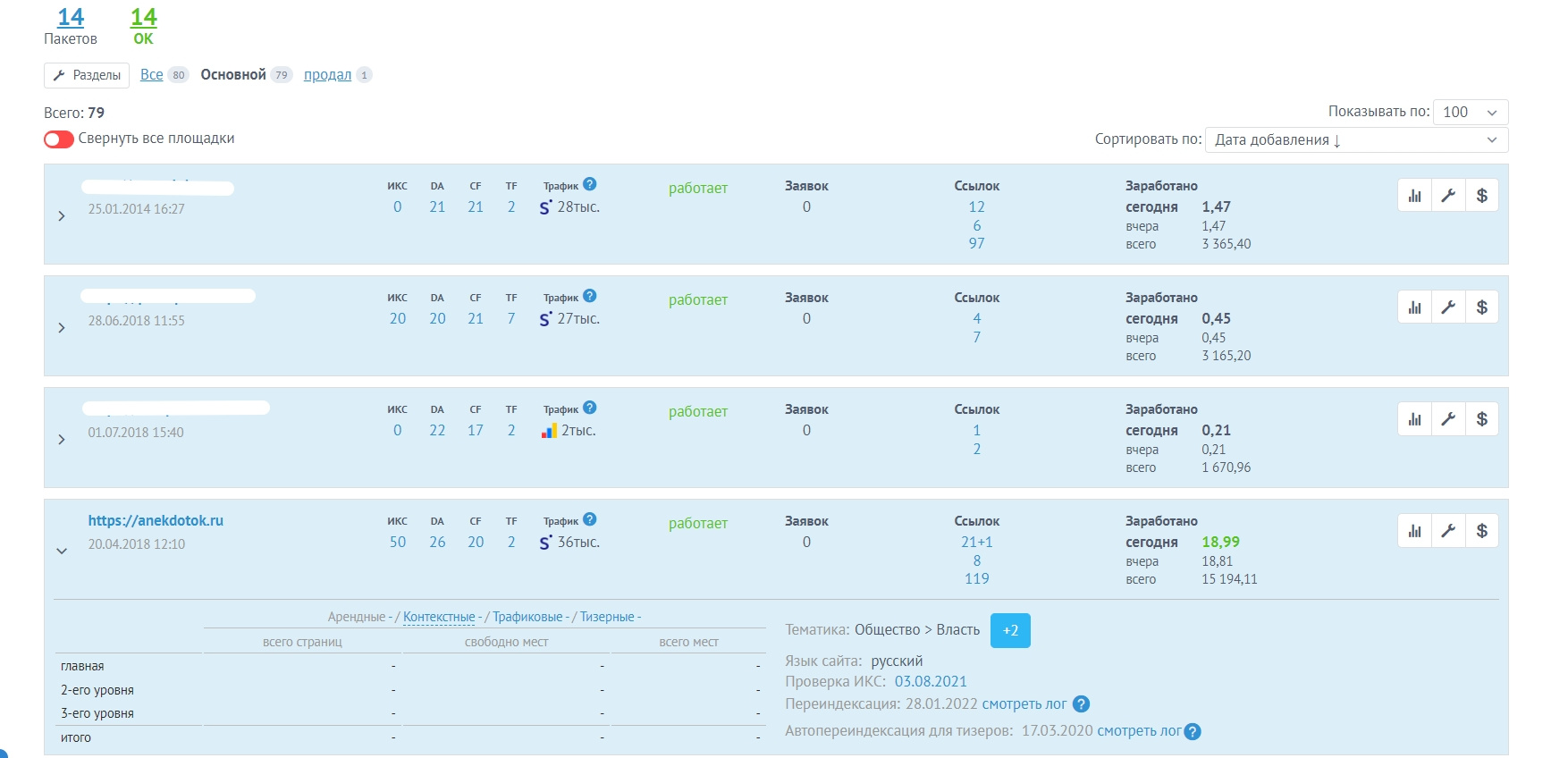Open wrench settings for site added 28.06.2018
Screen dimensions: 1568x758
[1449, 307]
